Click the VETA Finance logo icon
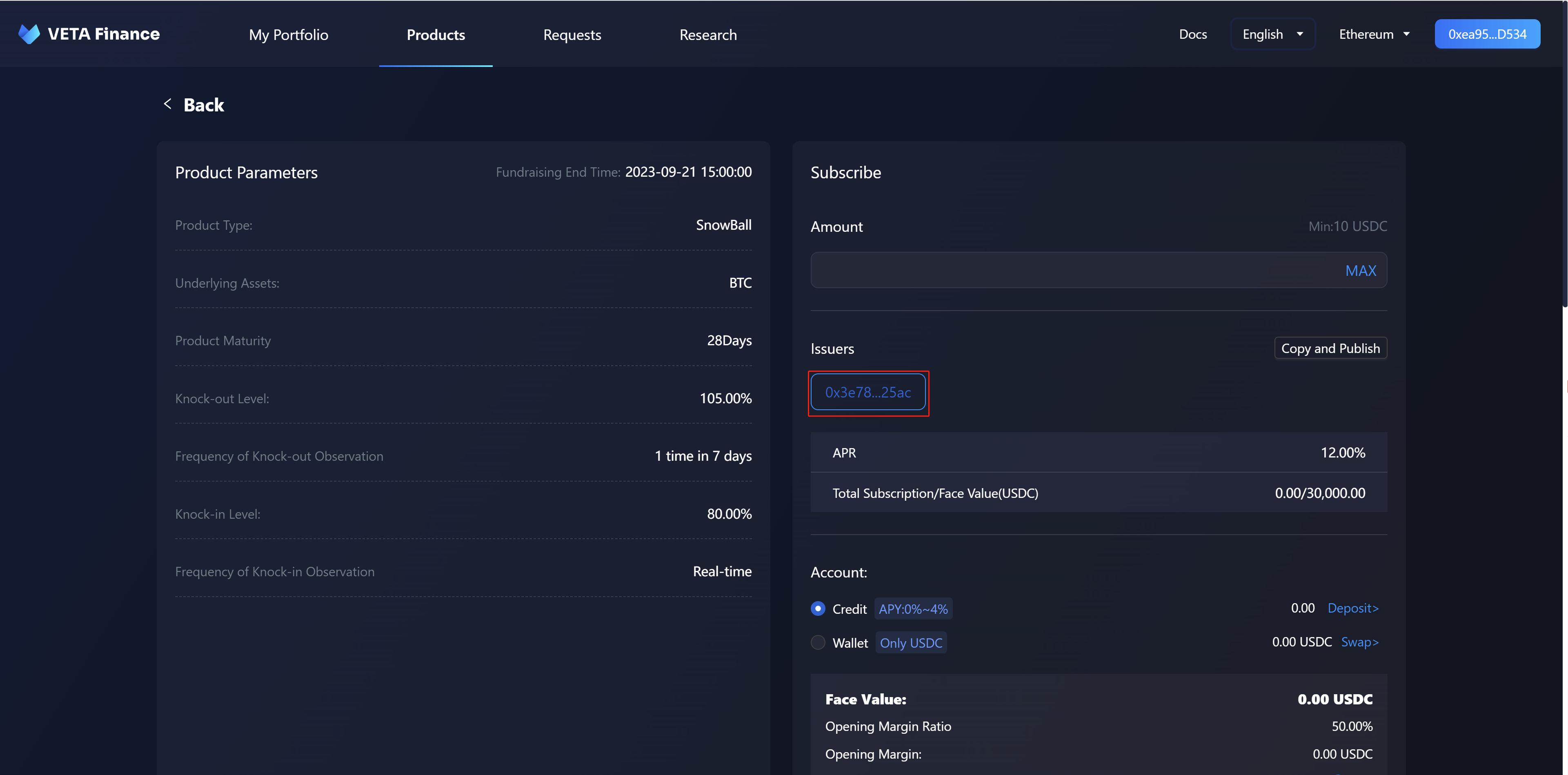The width and height of the screenshot is (1568, 775). (29, 34)
